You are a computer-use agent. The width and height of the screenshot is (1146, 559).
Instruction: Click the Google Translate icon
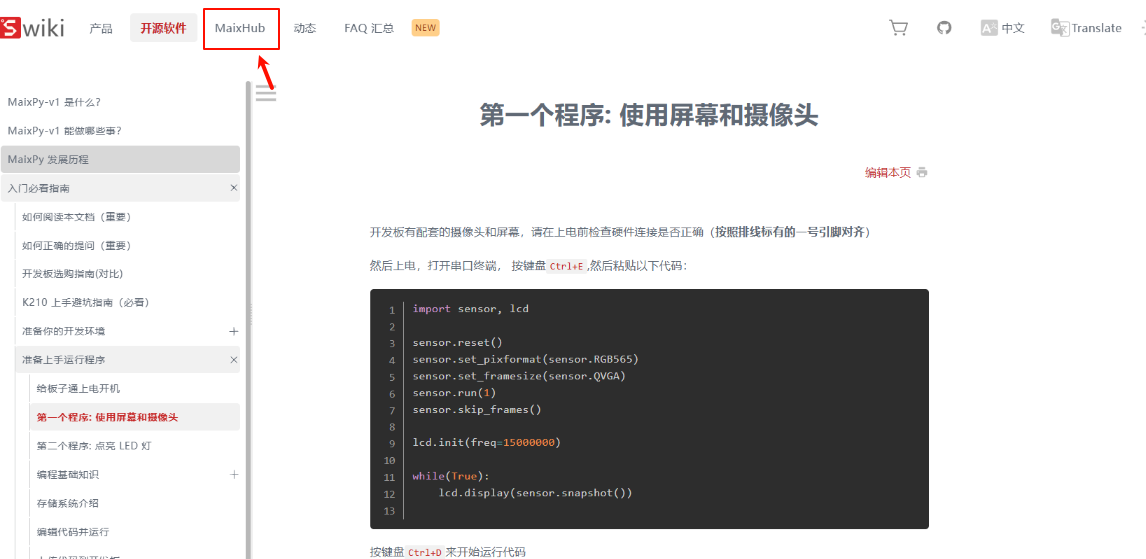[1060, 28]
